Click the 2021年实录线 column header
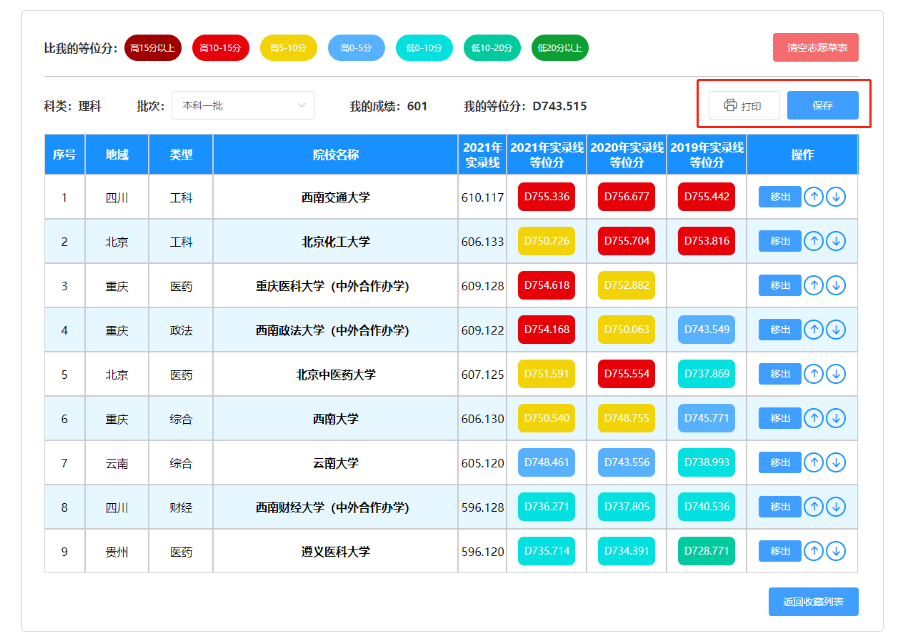This screenshot has width=904, height=642. pyautogui.click(x=483, y=154)
